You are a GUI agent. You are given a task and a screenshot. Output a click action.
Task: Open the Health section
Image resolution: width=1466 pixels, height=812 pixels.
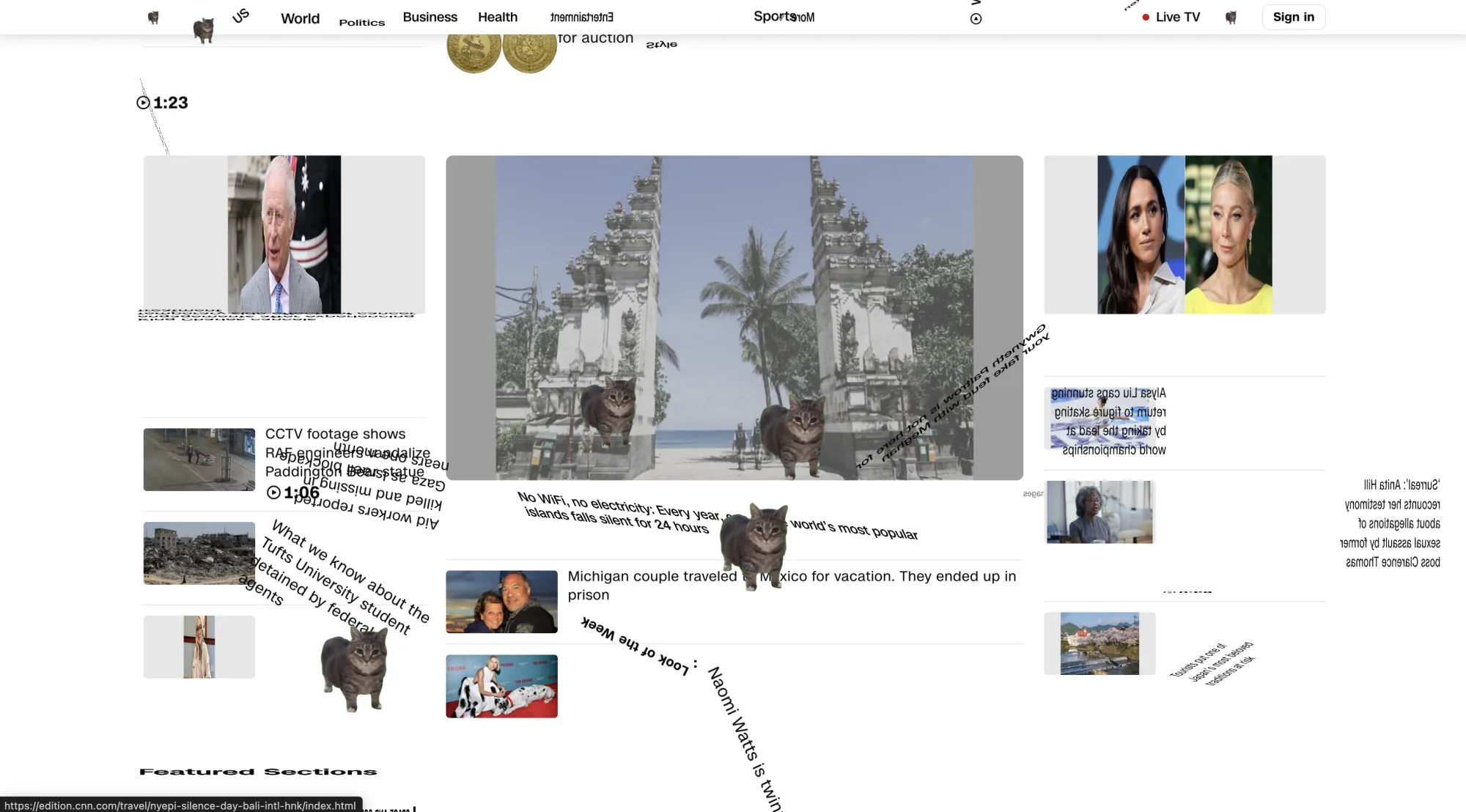point(498,17)
